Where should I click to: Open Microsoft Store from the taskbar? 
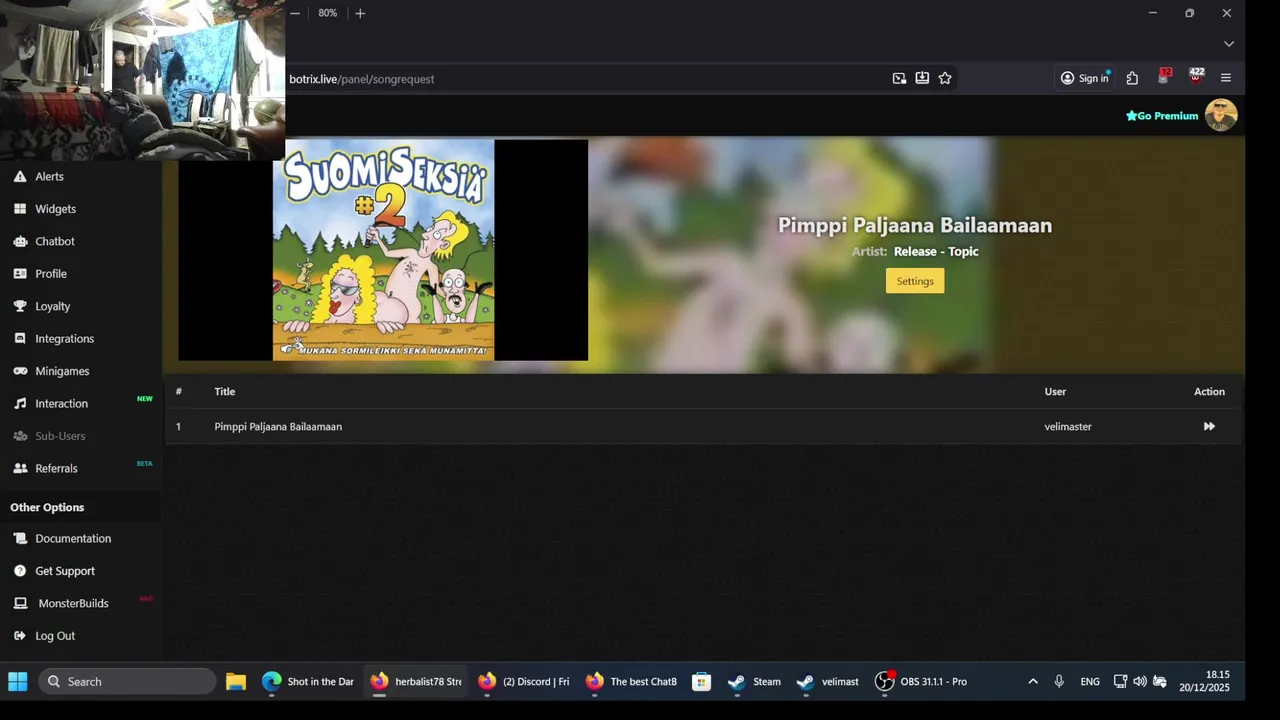[x=702, y=682]
